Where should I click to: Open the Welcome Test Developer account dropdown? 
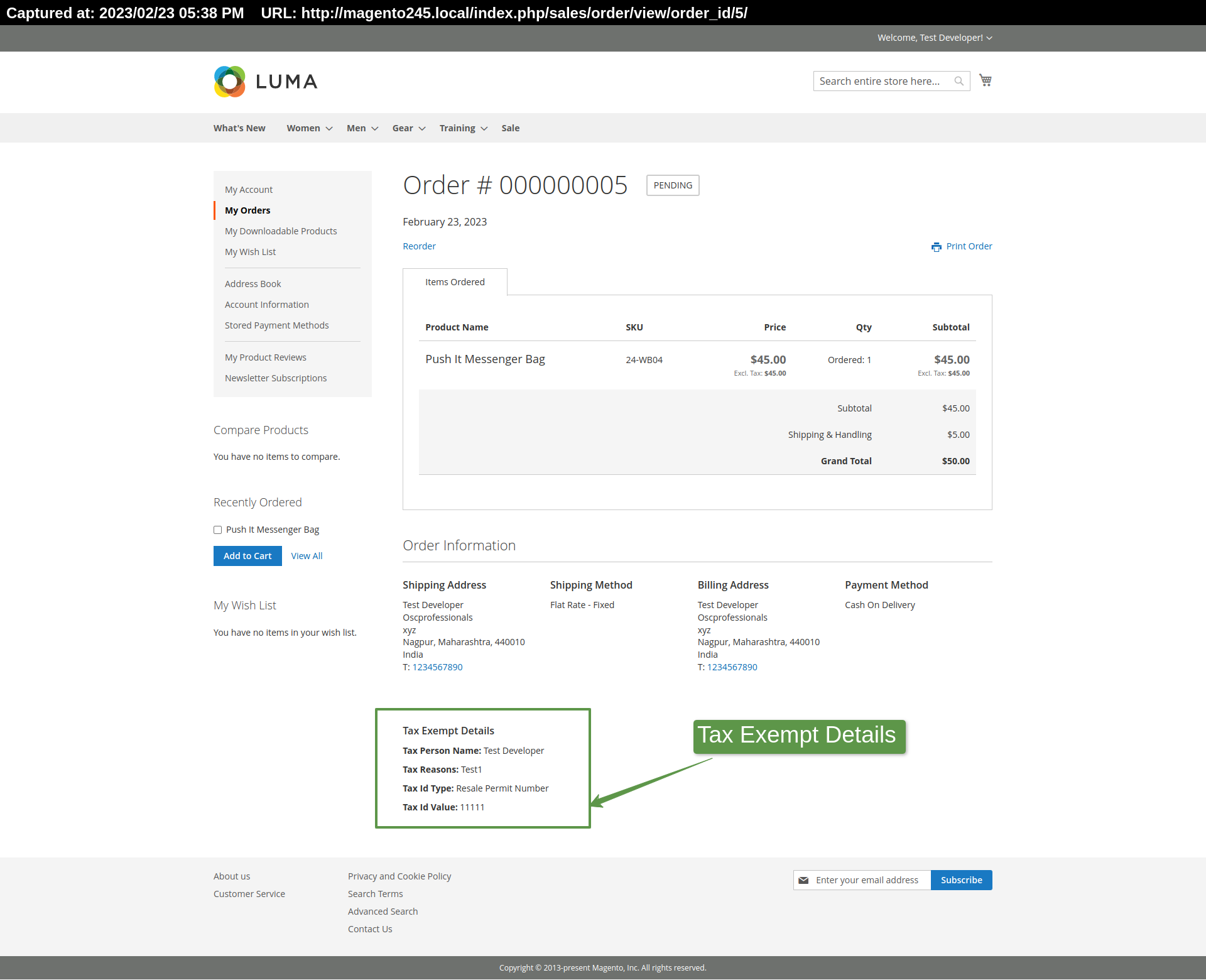point(935,38)
